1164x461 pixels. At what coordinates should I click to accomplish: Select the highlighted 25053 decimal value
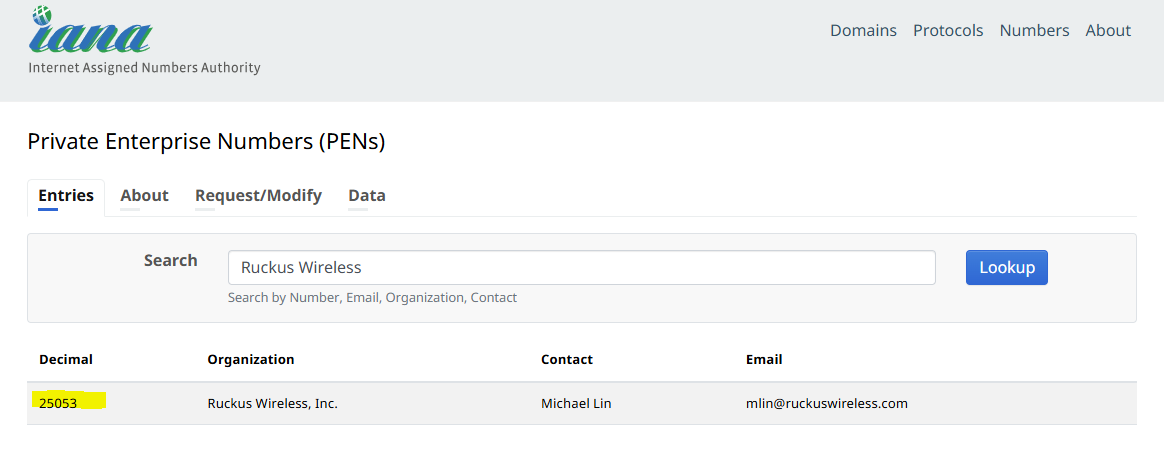click(x=58, y=404)
